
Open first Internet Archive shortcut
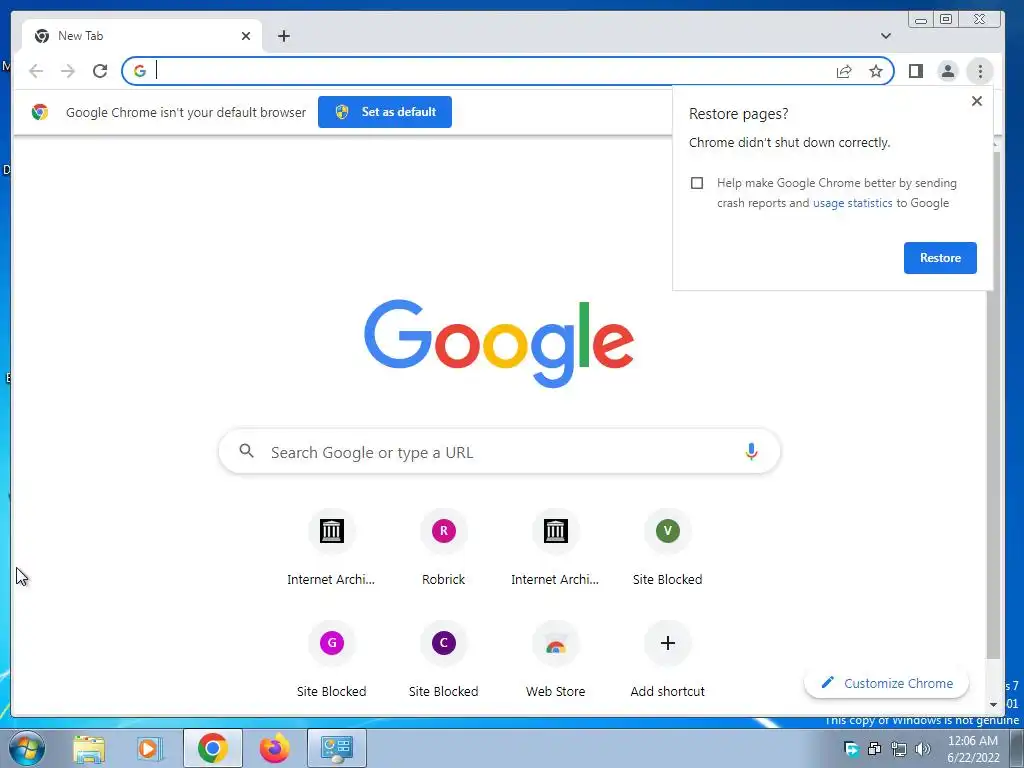(331, 549)
